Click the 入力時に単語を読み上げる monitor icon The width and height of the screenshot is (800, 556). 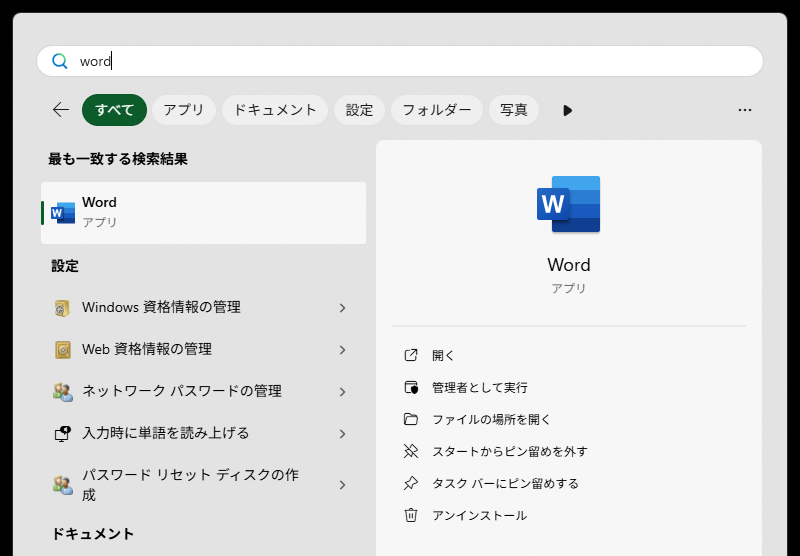point(62,434)
